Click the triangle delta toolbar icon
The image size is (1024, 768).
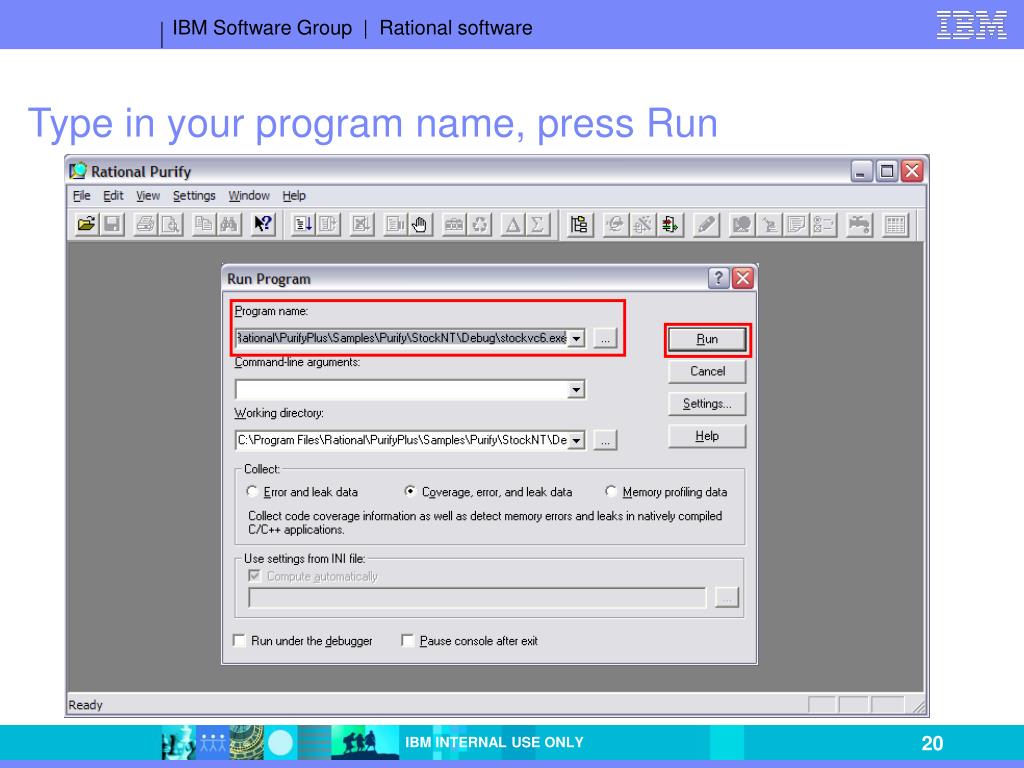[513, 225]
